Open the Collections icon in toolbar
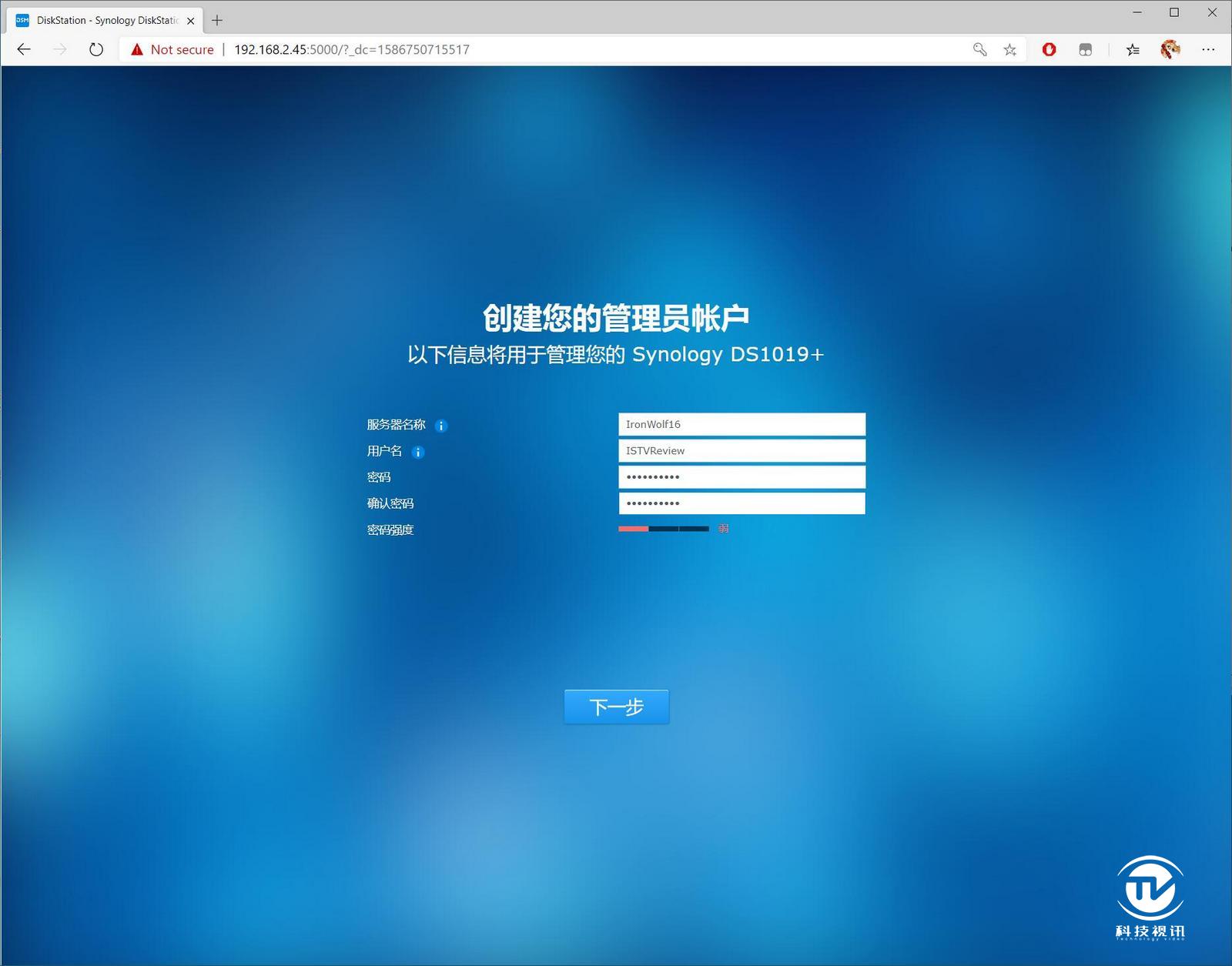 [1086, 49]
